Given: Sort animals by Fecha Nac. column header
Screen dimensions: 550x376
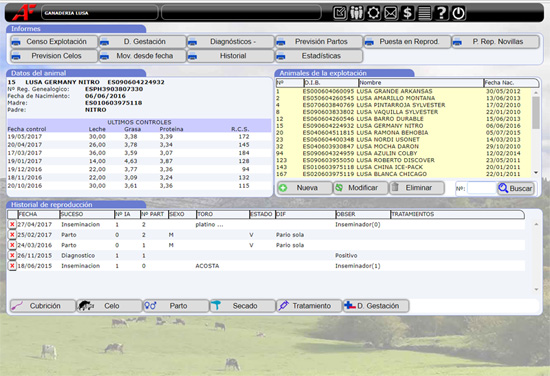Looking at the screenshot, I should [x=511, y=83].
